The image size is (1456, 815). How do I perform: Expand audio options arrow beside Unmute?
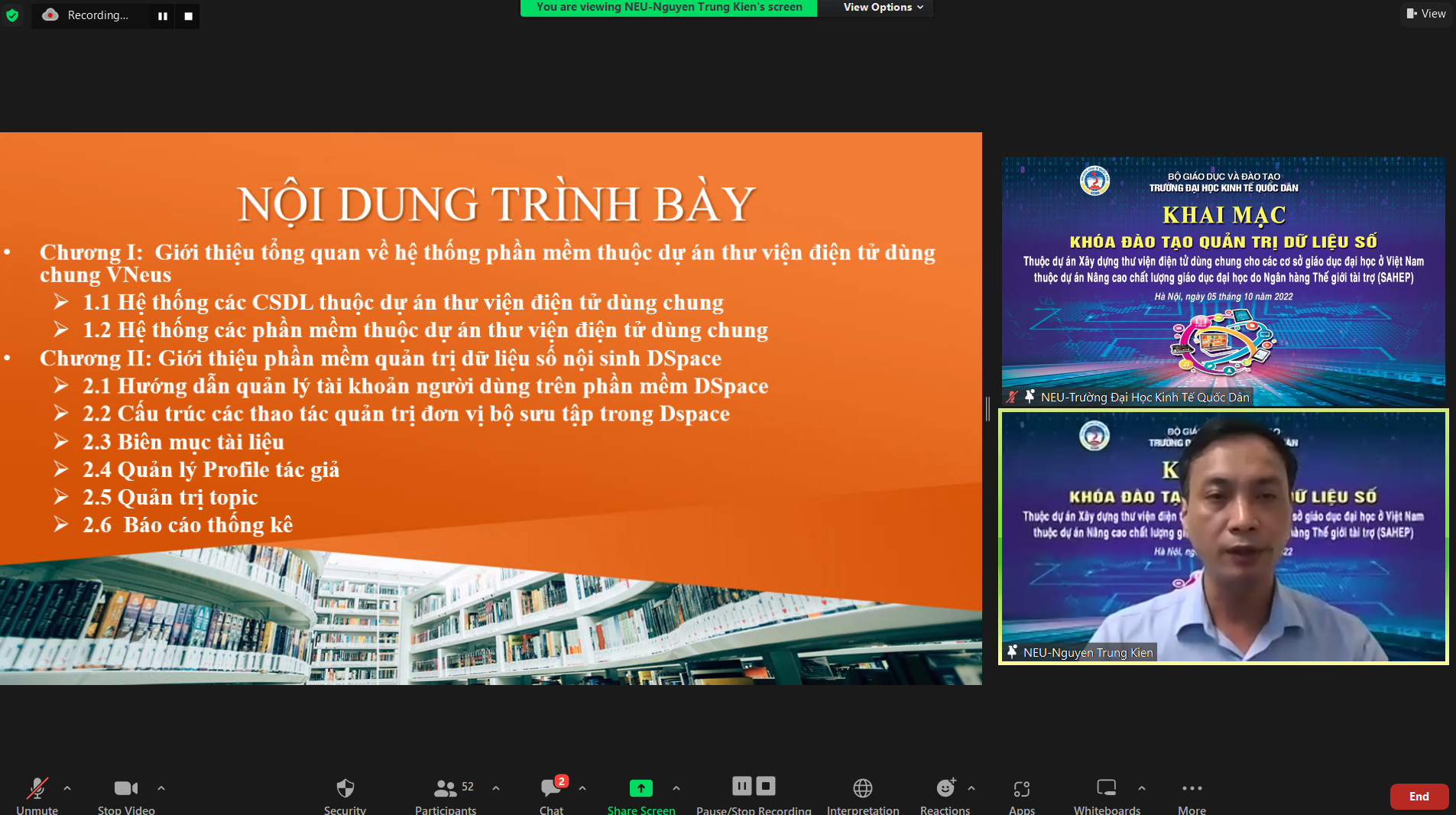click(67, 787)
